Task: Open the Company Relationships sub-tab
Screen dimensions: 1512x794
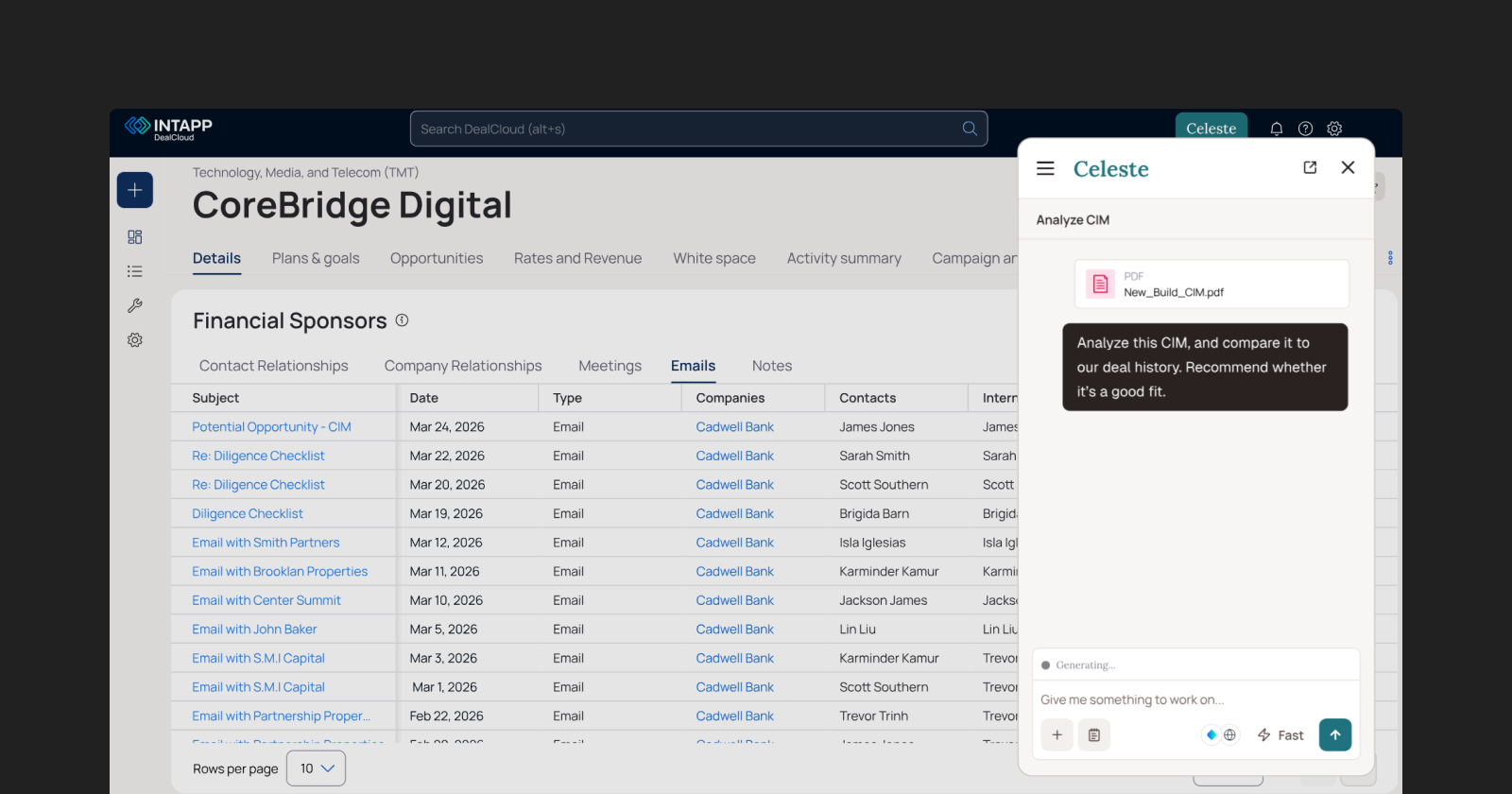Action: pos(463,366)
